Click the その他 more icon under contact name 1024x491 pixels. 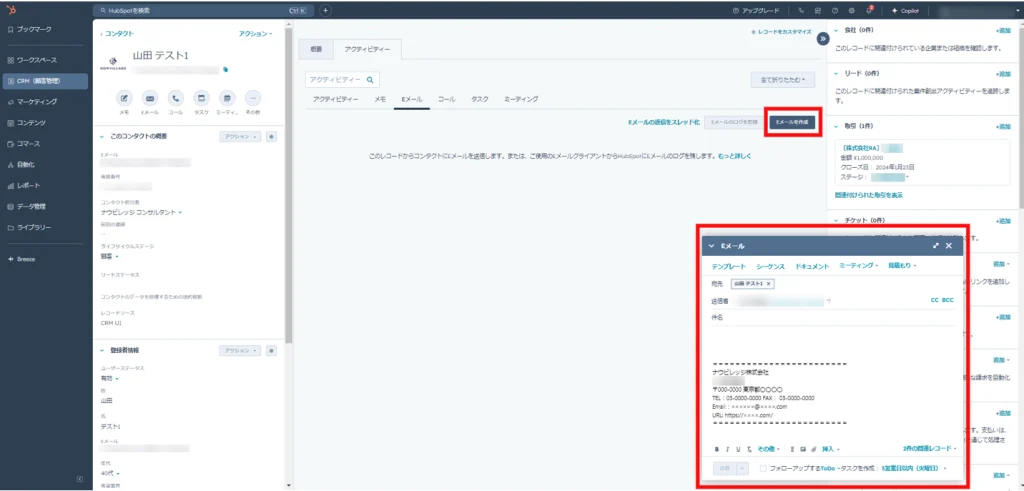[x=253, y=99]
